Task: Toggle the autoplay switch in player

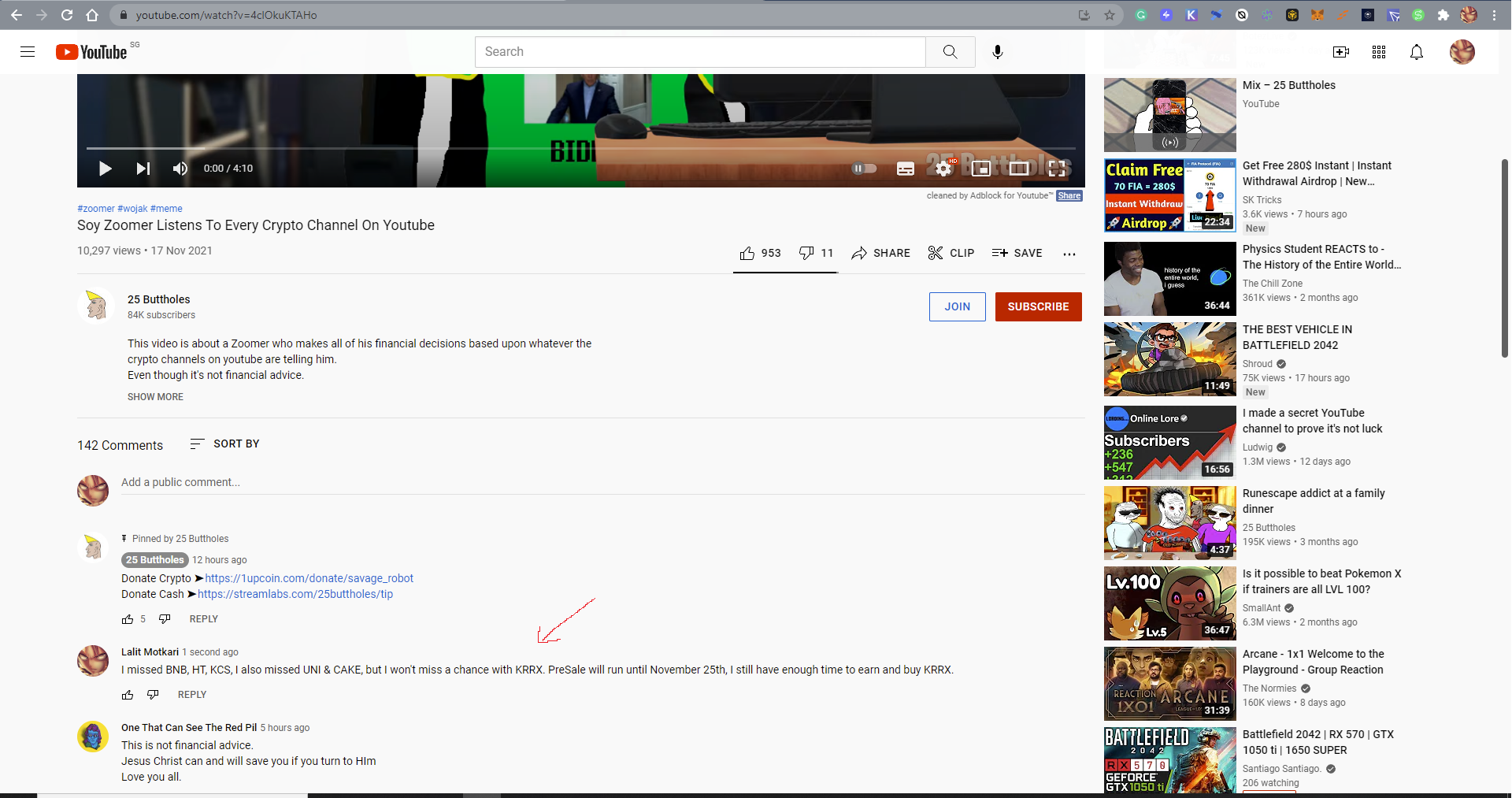Action: (864, 169)
